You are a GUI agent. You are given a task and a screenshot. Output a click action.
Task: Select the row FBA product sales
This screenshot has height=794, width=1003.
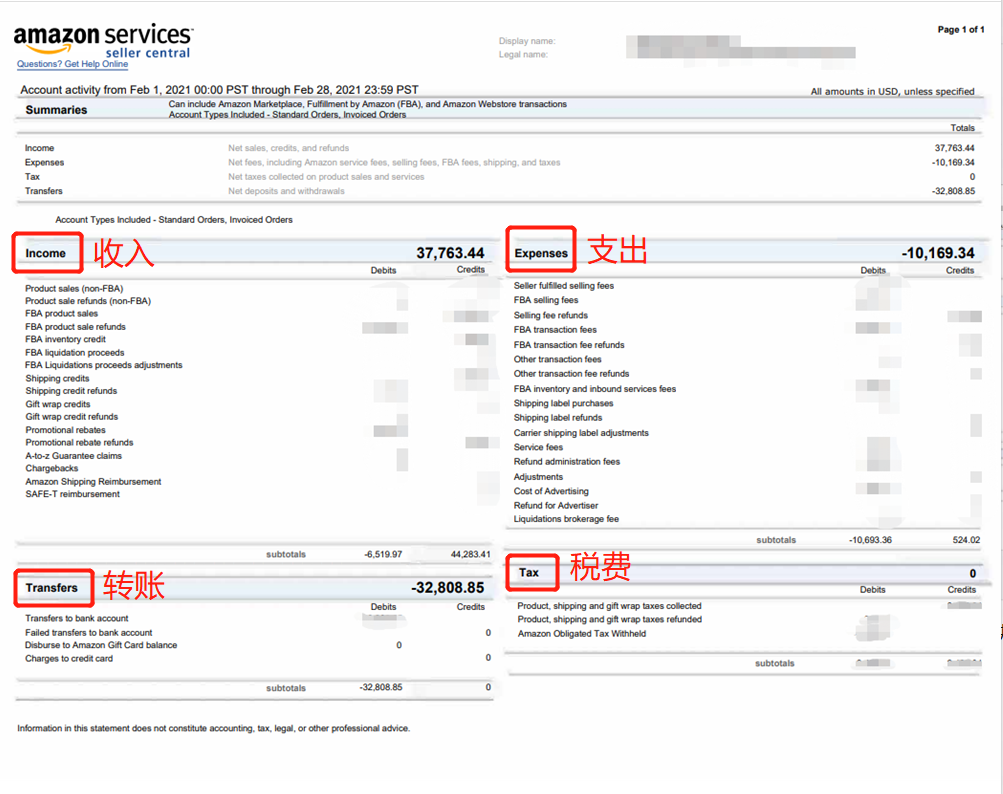[x=61, y=314]
